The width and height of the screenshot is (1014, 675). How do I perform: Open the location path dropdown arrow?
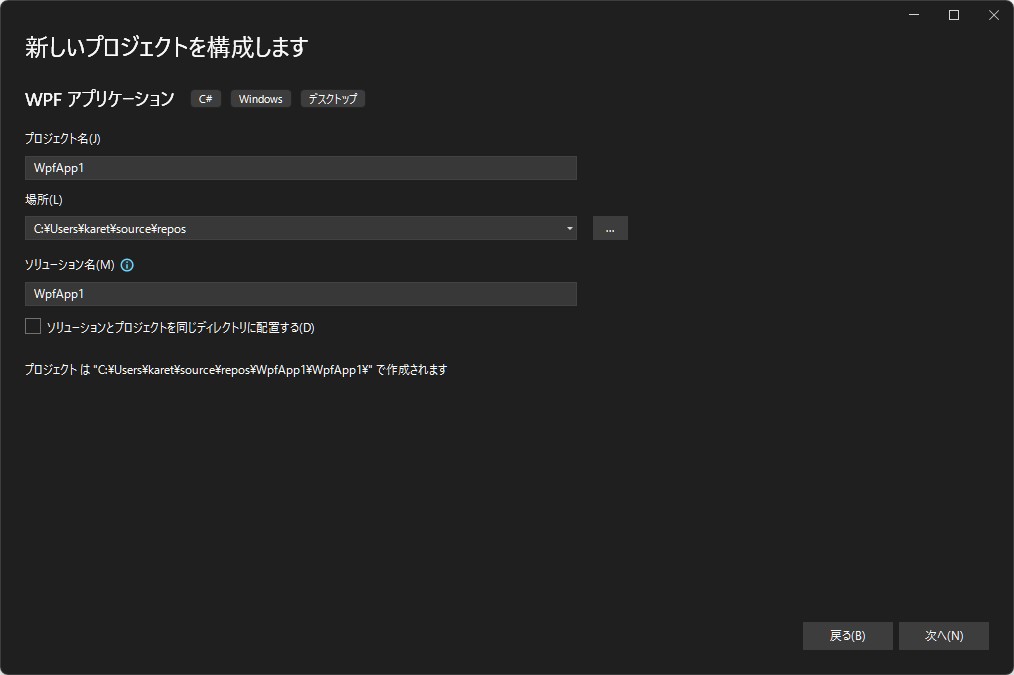coord(569,228)
